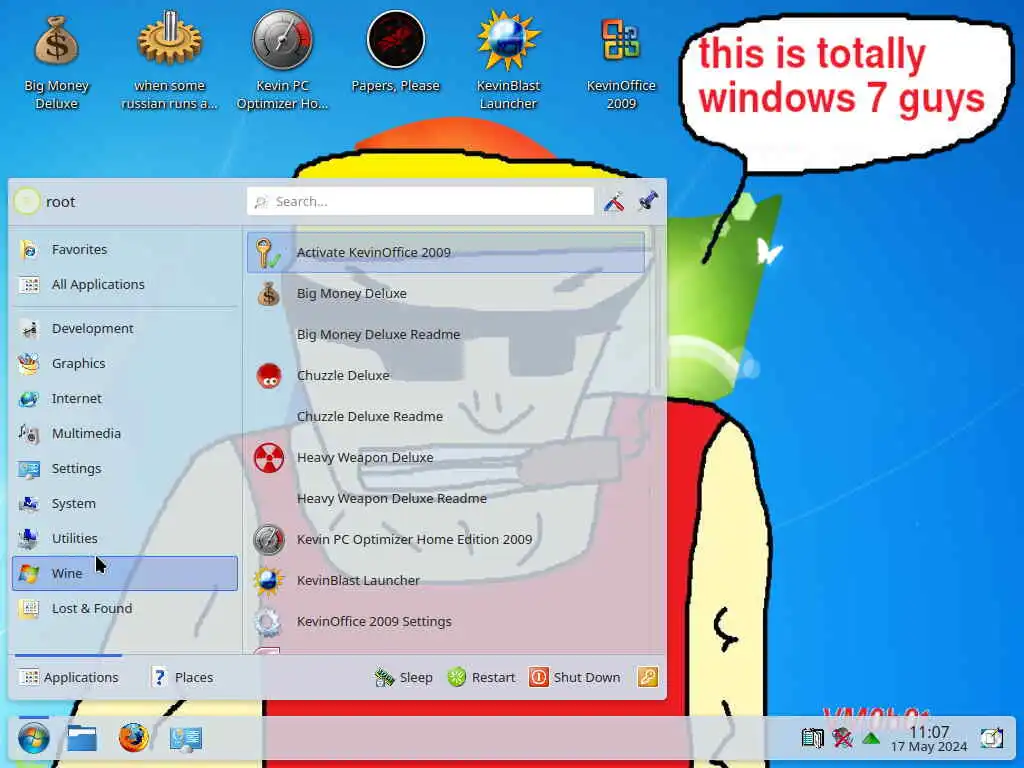Select the Multimedia category

click(x=124, y=434)
